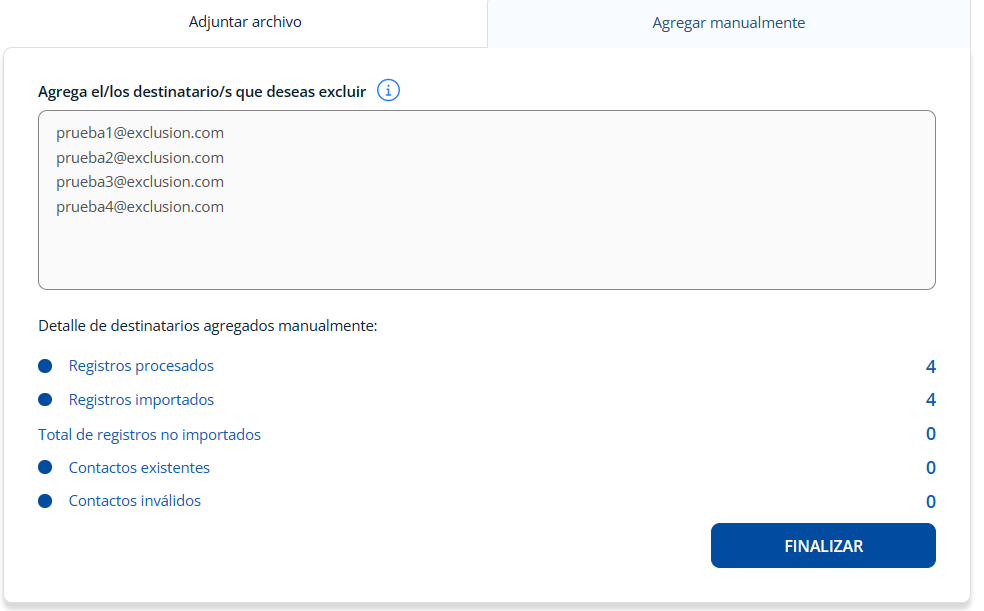Open the Agregar manualmente tab
The height and width of the screenshot is (611, 984).
click(728, 23)
